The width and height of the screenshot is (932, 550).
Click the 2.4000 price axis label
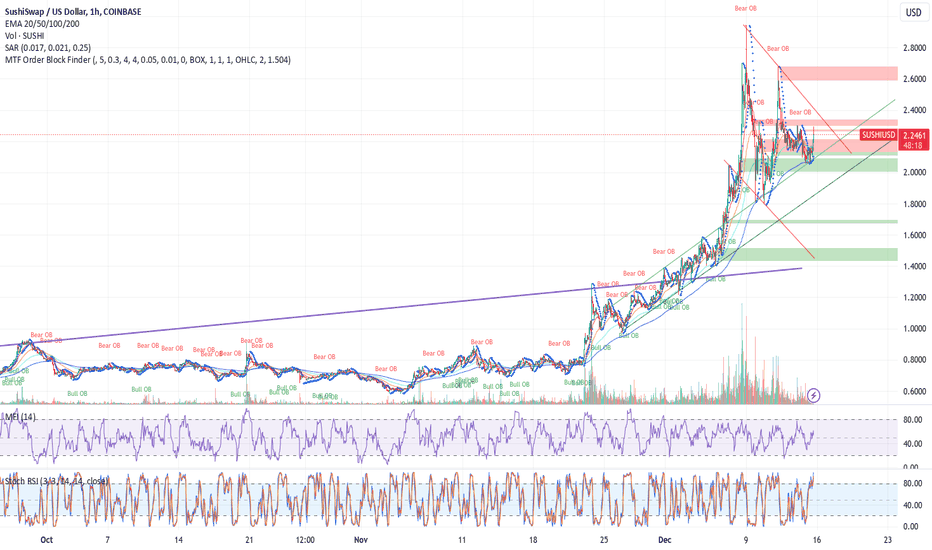click(x=914, y=110)
